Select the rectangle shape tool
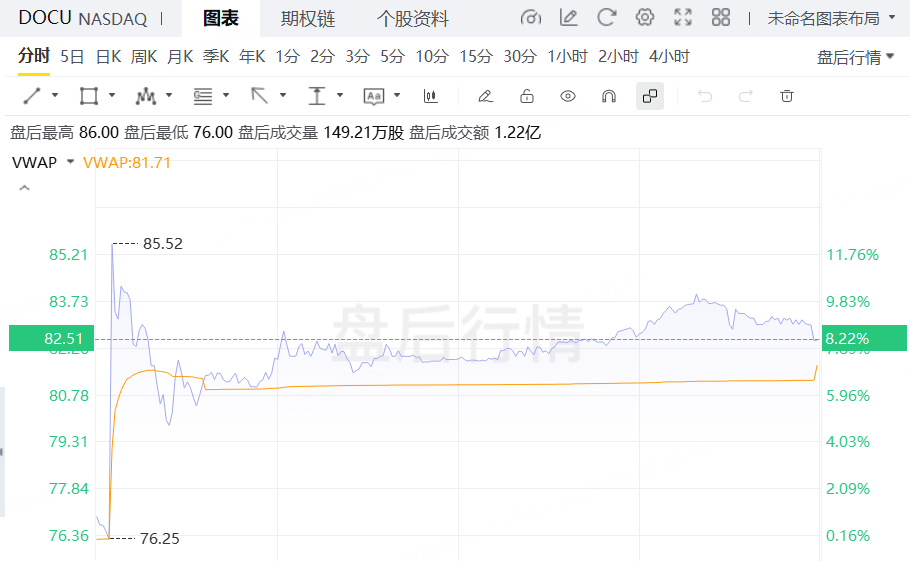Image resolution: width=910 pixels, height=561 pixels. (89, 96)
